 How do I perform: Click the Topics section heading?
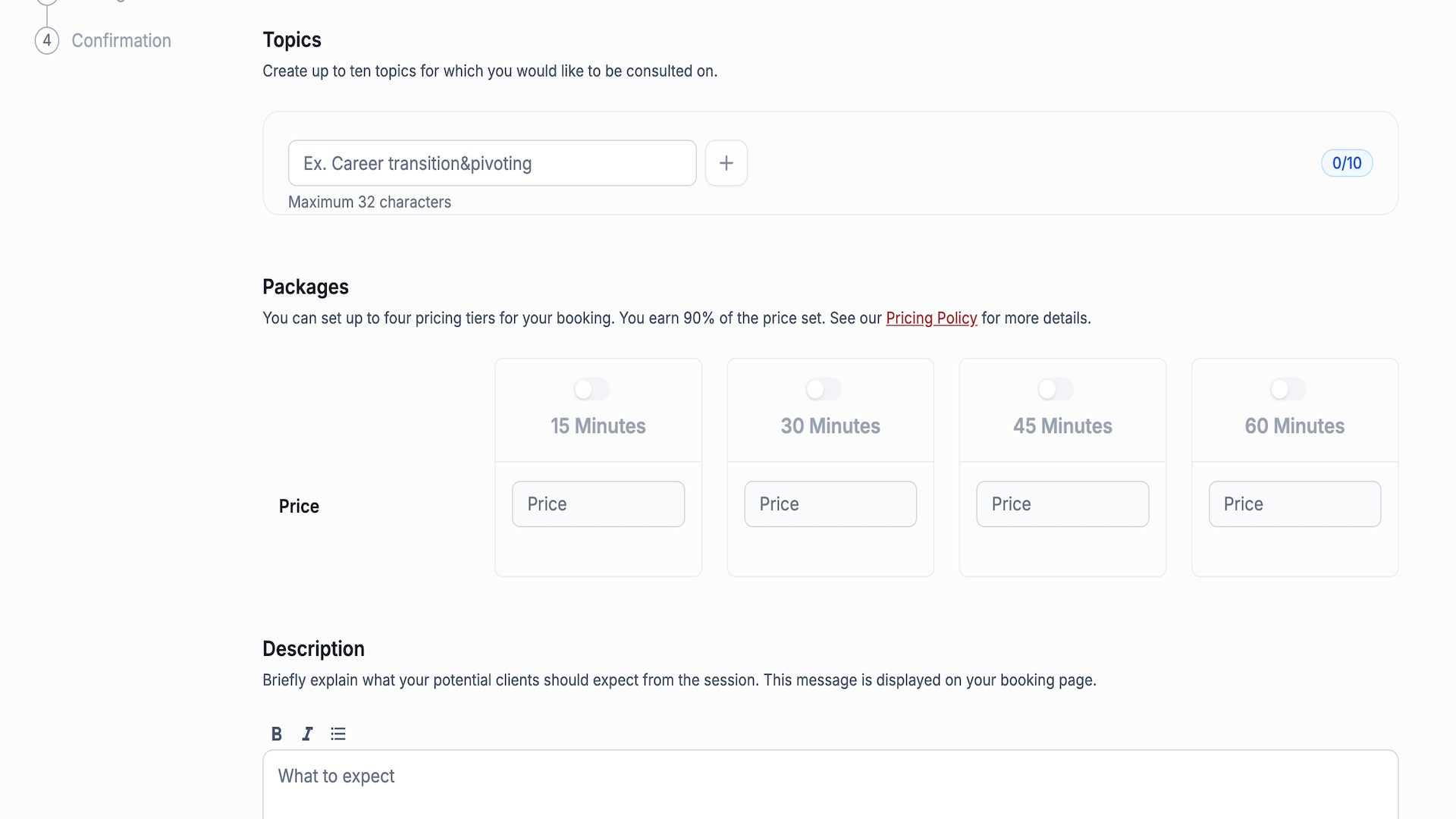(292, 39)
